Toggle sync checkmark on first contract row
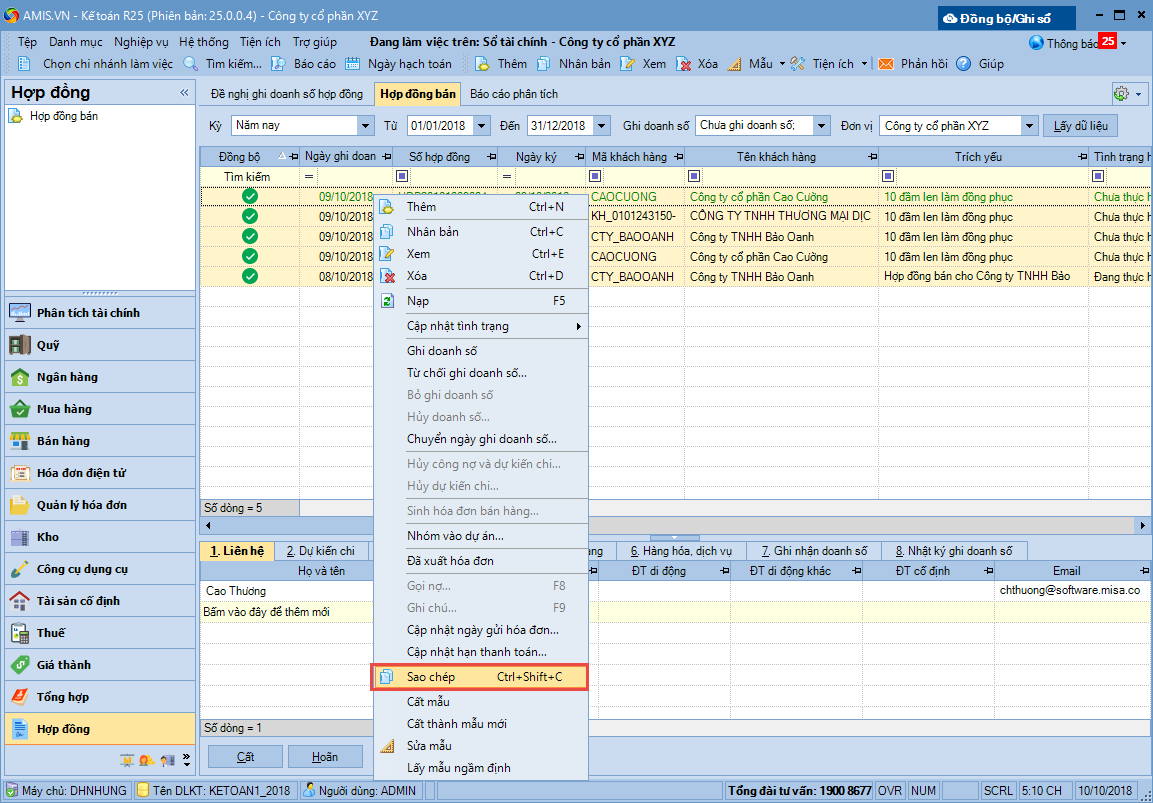The image size is (1153, 803). tap(250, 197)
